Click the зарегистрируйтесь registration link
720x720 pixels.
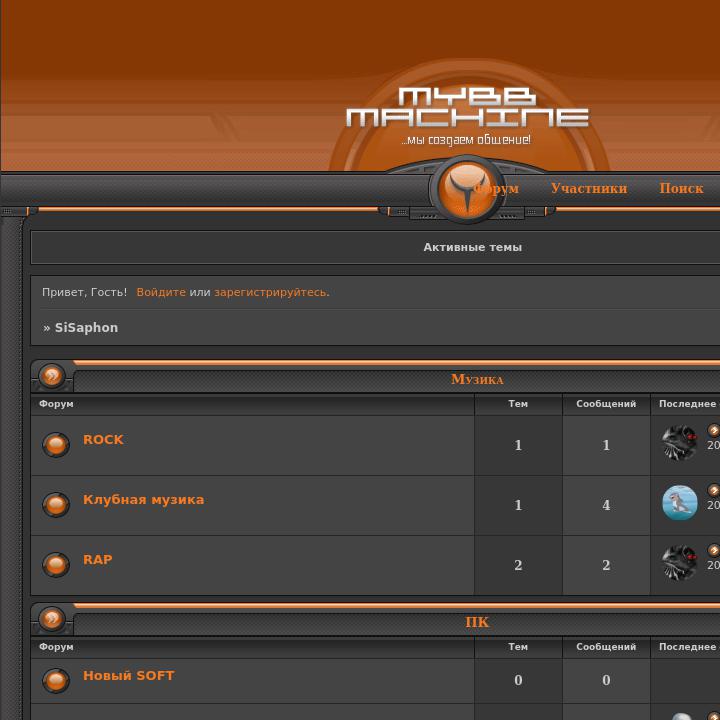(272, 292)
